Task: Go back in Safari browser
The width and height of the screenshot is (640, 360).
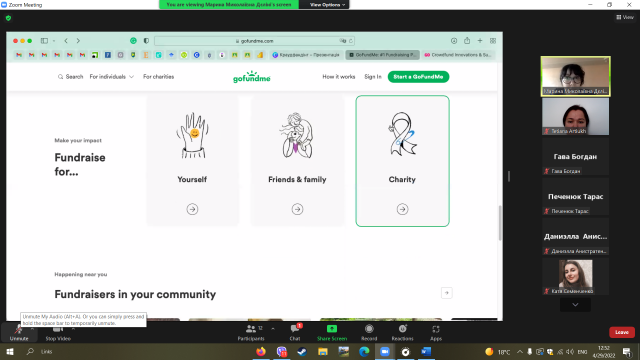Action: pyautogui.click(x=66, y=41)
